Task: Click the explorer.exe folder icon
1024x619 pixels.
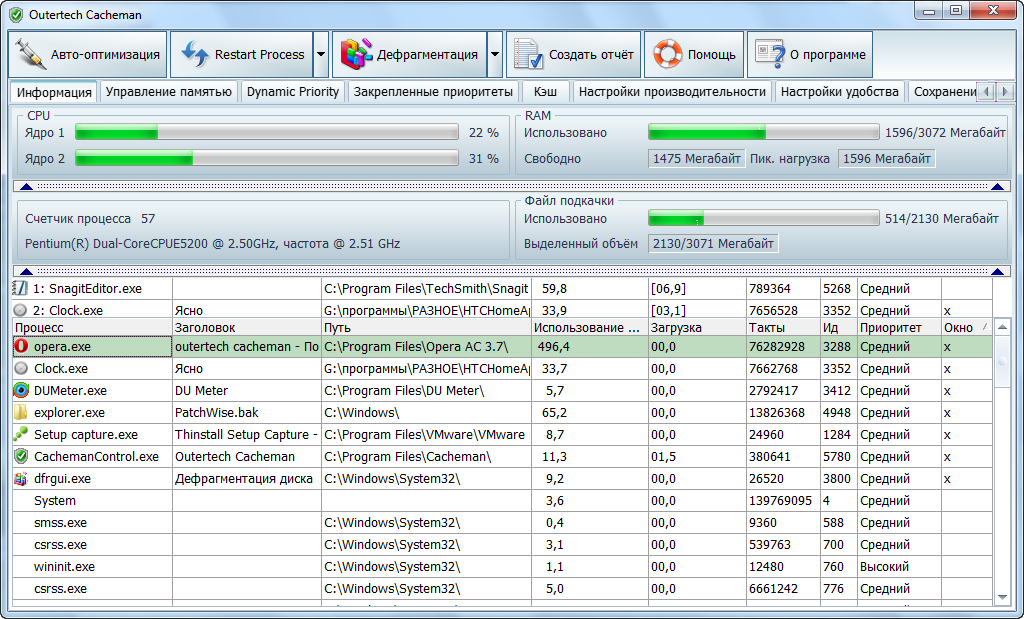Action: point(21,412)
